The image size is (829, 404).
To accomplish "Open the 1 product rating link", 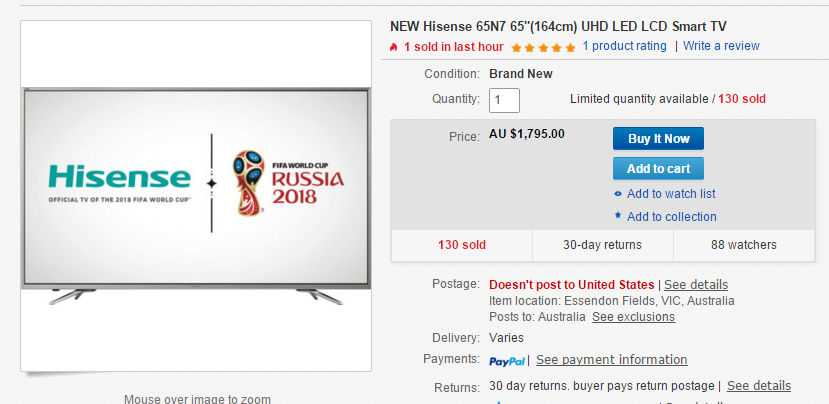I will pos(624,46).
